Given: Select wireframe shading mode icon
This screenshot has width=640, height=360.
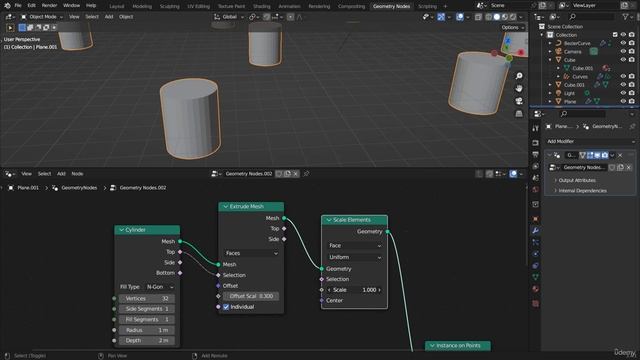Looking at the screenshot, I should click(x=489, y=17).
